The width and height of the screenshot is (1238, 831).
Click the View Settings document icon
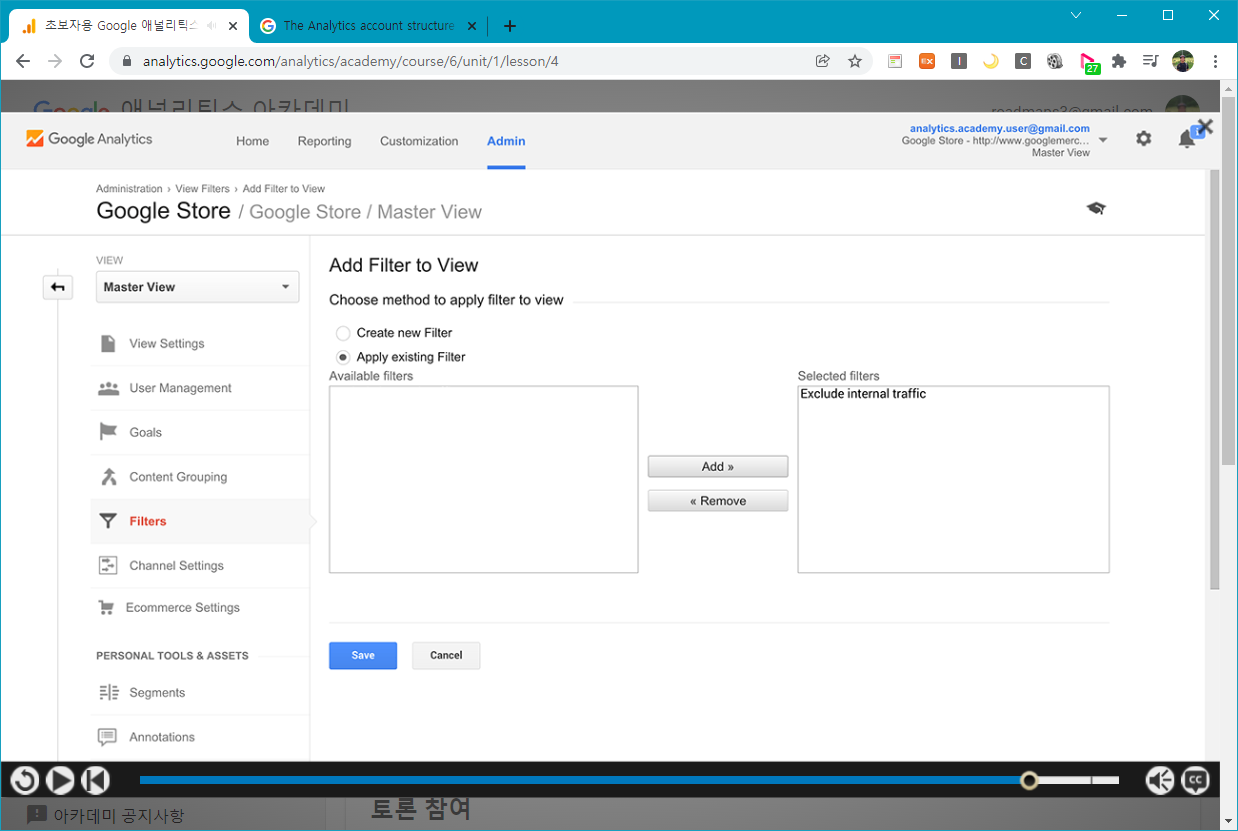pos(108,344)
